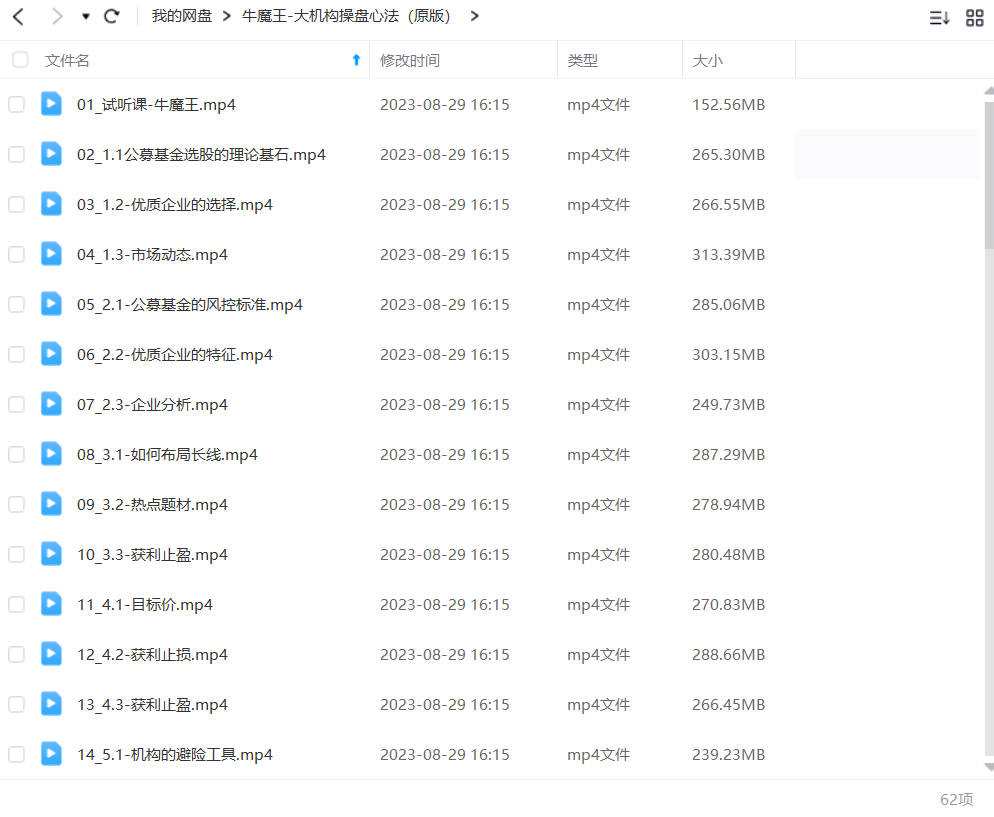Open the sort order options icon
The height and width of the screenshot is (817, 994).
click(x=939, y=18)
